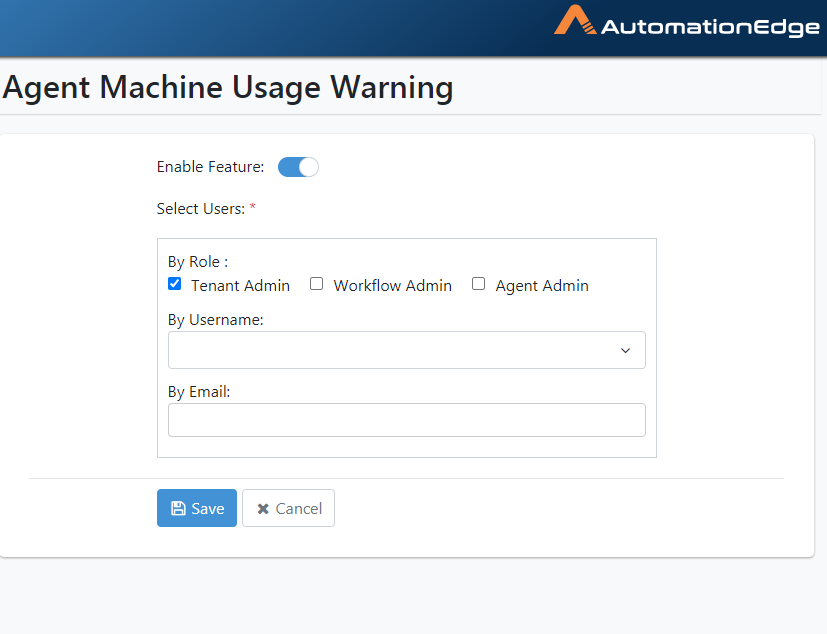Focus the By Email input field
This screenshot has height=634, width=827.
(x=407, y=420)
